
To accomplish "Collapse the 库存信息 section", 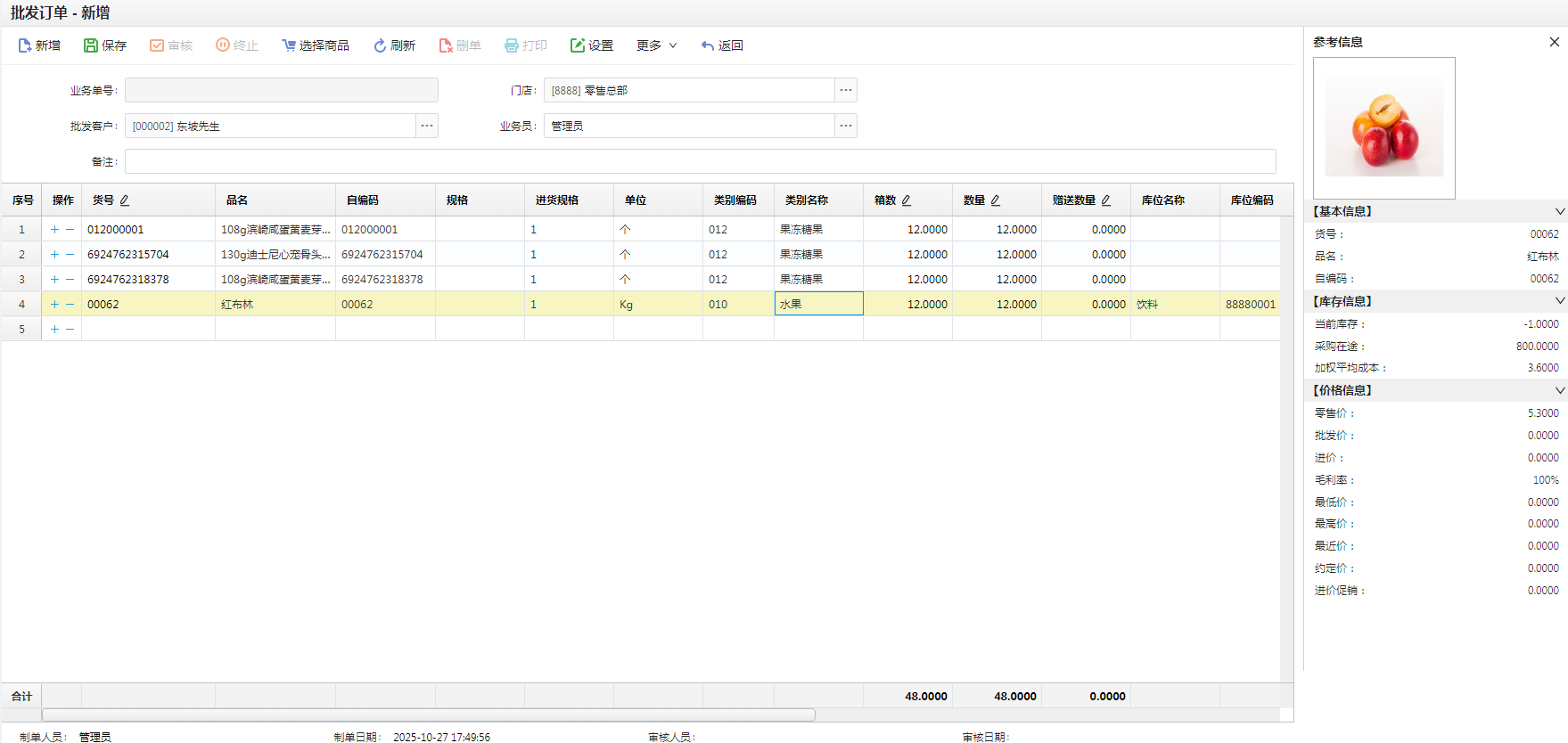I will point(1559,301).
